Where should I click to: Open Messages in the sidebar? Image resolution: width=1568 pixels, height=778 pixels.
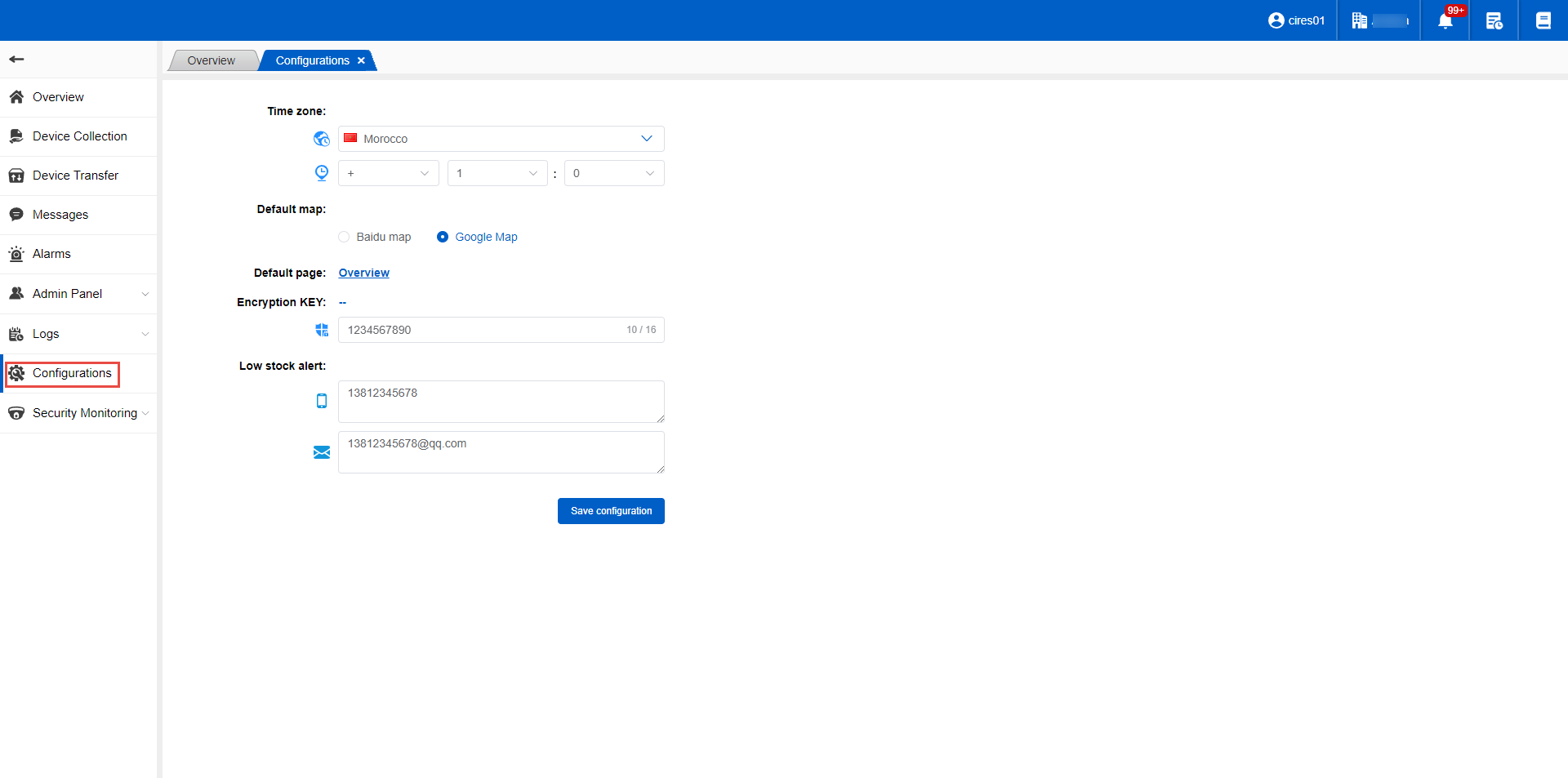pyautogui.click(x=60, y=215)
